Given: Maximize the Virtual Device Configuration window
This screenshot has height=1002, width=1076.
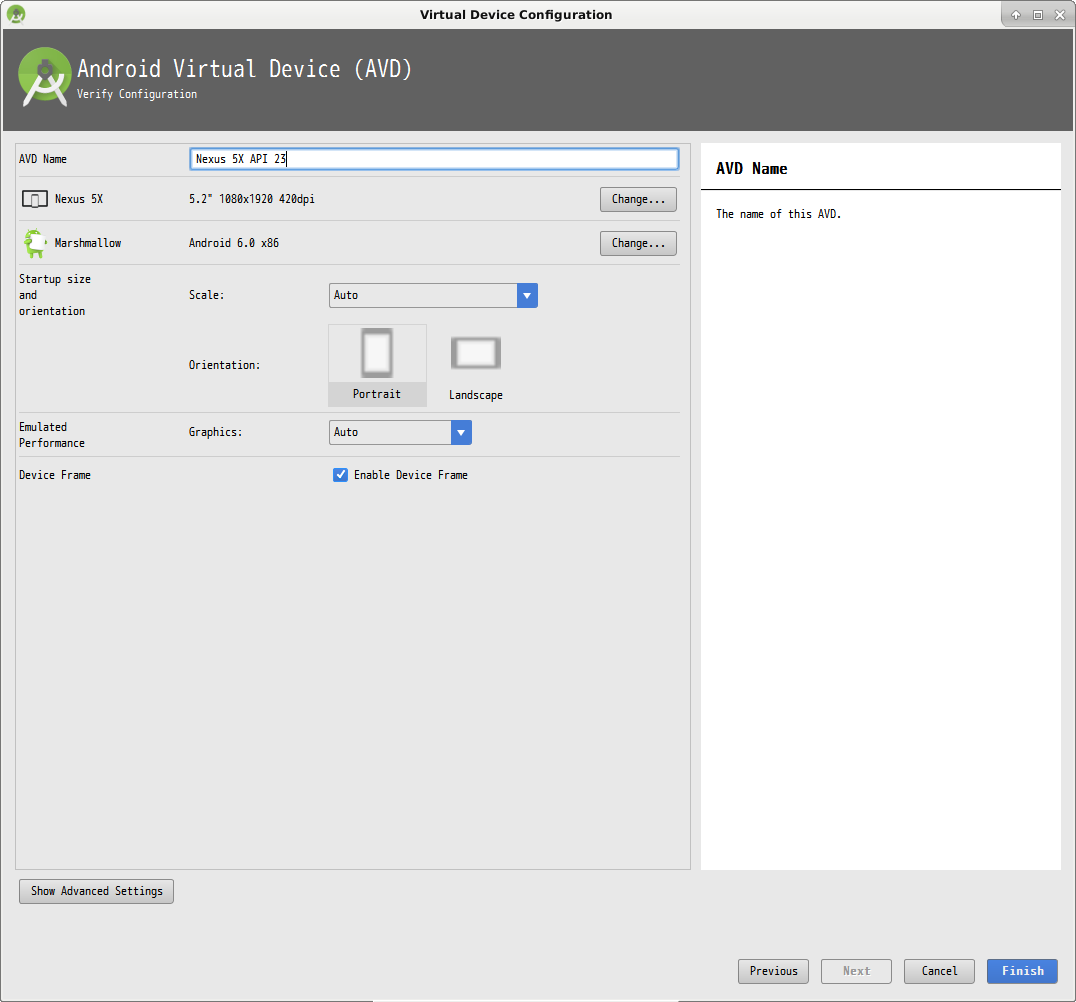Looking at the screenshot, I should click(x=1038, y=15).
